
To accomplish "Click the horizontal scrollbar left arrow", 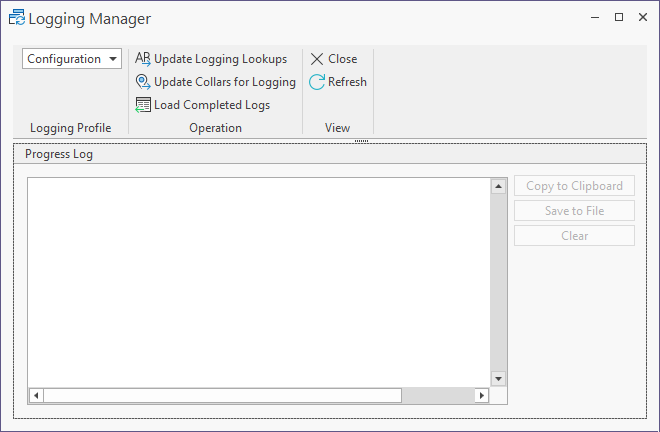I will click(x=36, y=395).
